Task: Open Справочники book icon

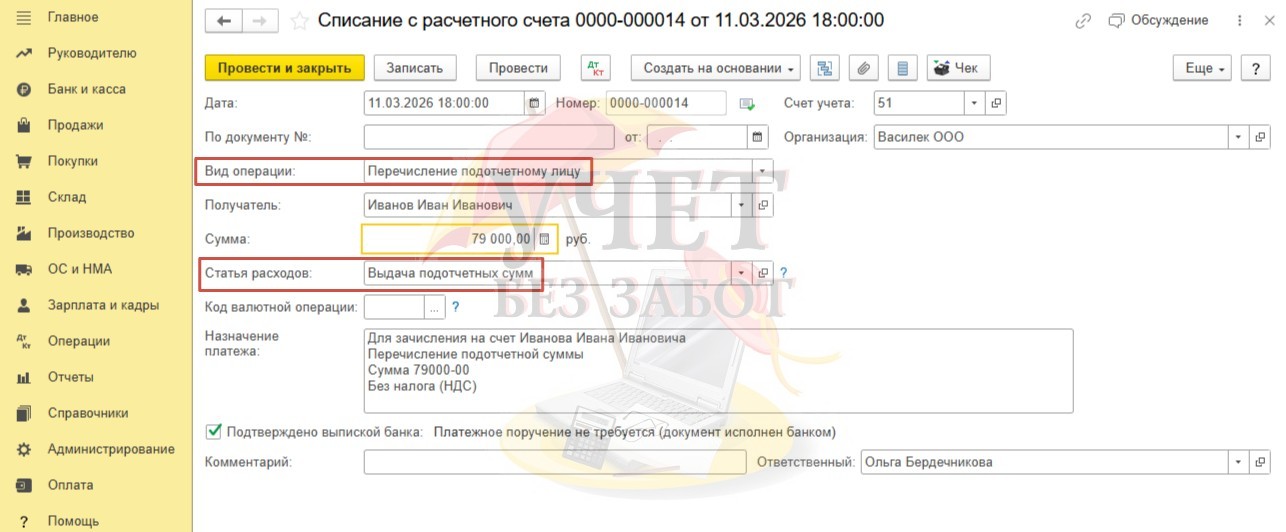Action: (24, 413)
